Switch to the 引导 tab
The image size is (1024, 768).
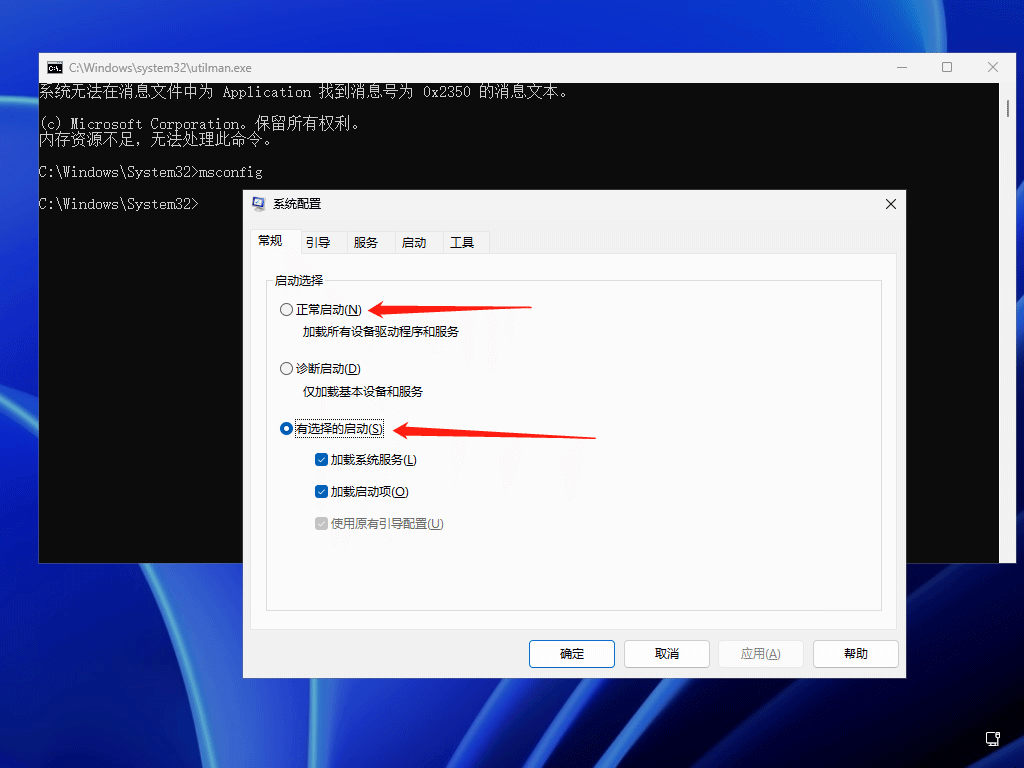point(318,243)
